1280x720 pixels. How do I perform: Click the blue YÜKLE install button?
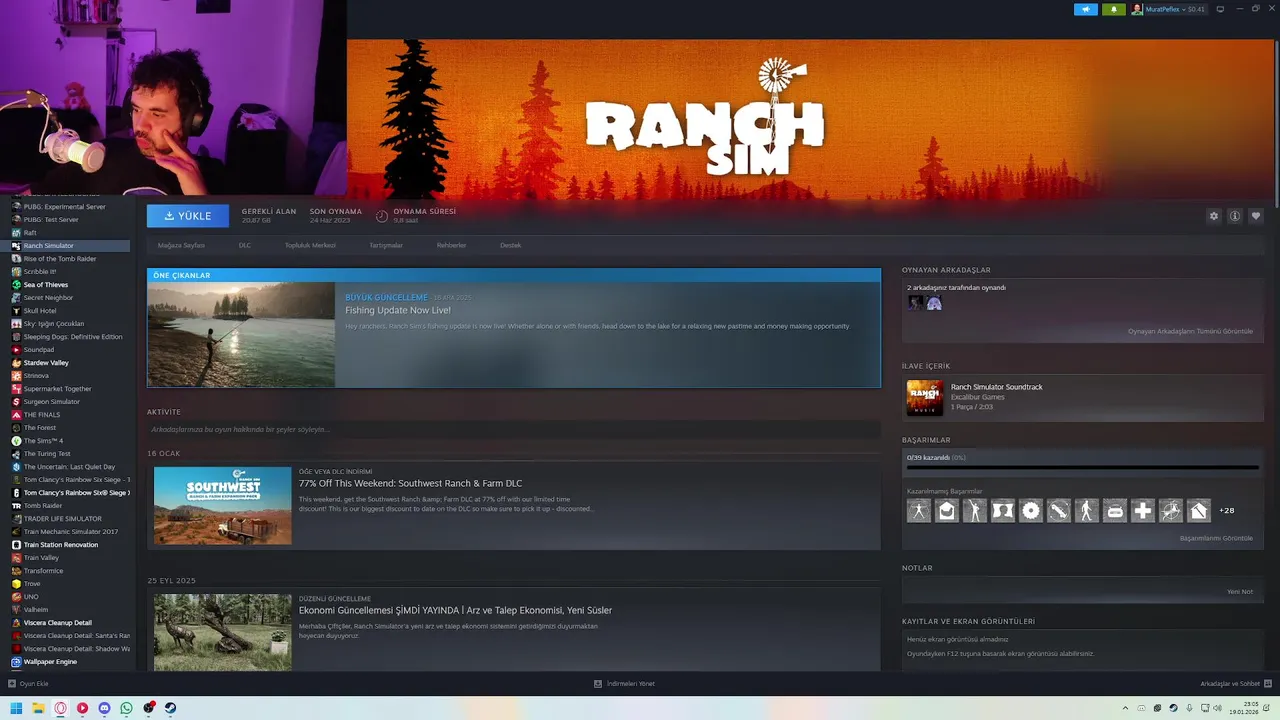click(x=188, y=216)
